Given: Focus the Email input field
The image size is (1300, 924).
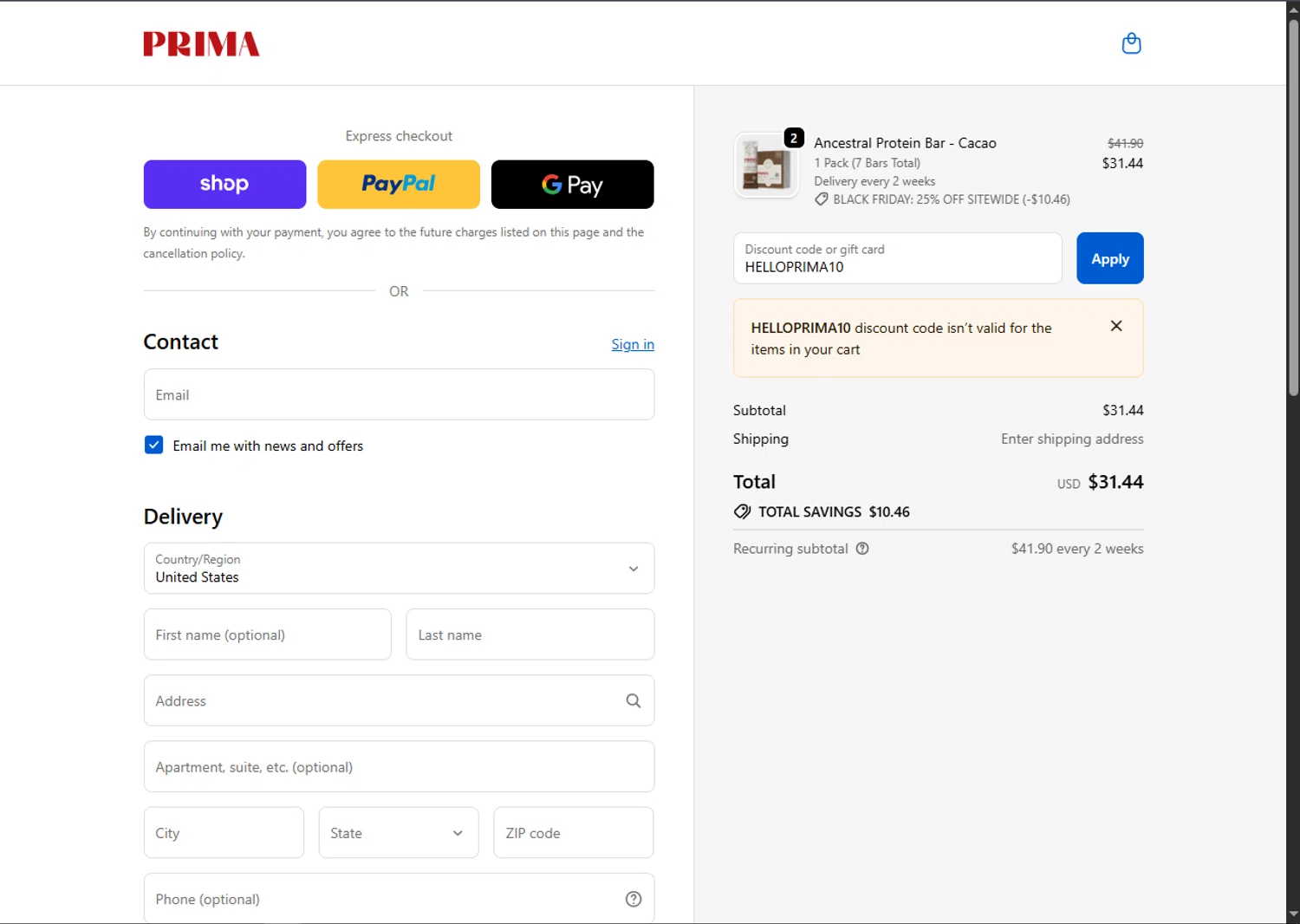Looking at the screenshot, I should pos(399,394).
